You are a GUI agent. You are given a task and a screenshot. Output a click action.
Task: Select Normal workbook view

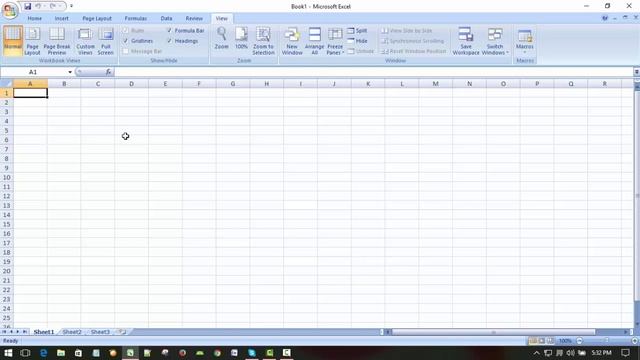click(x=13, y=40)
